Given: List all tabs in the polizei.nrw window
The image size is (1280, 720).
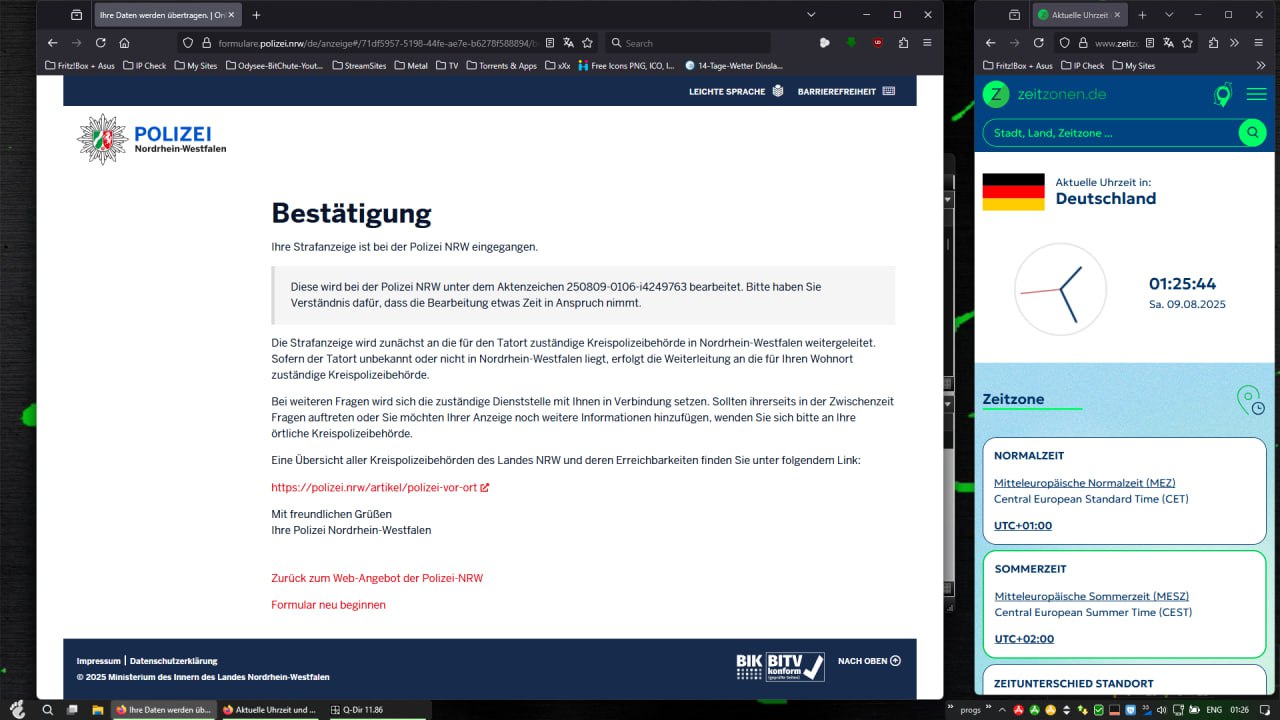Looking at the screenshot, I should [x=811, y=15].
